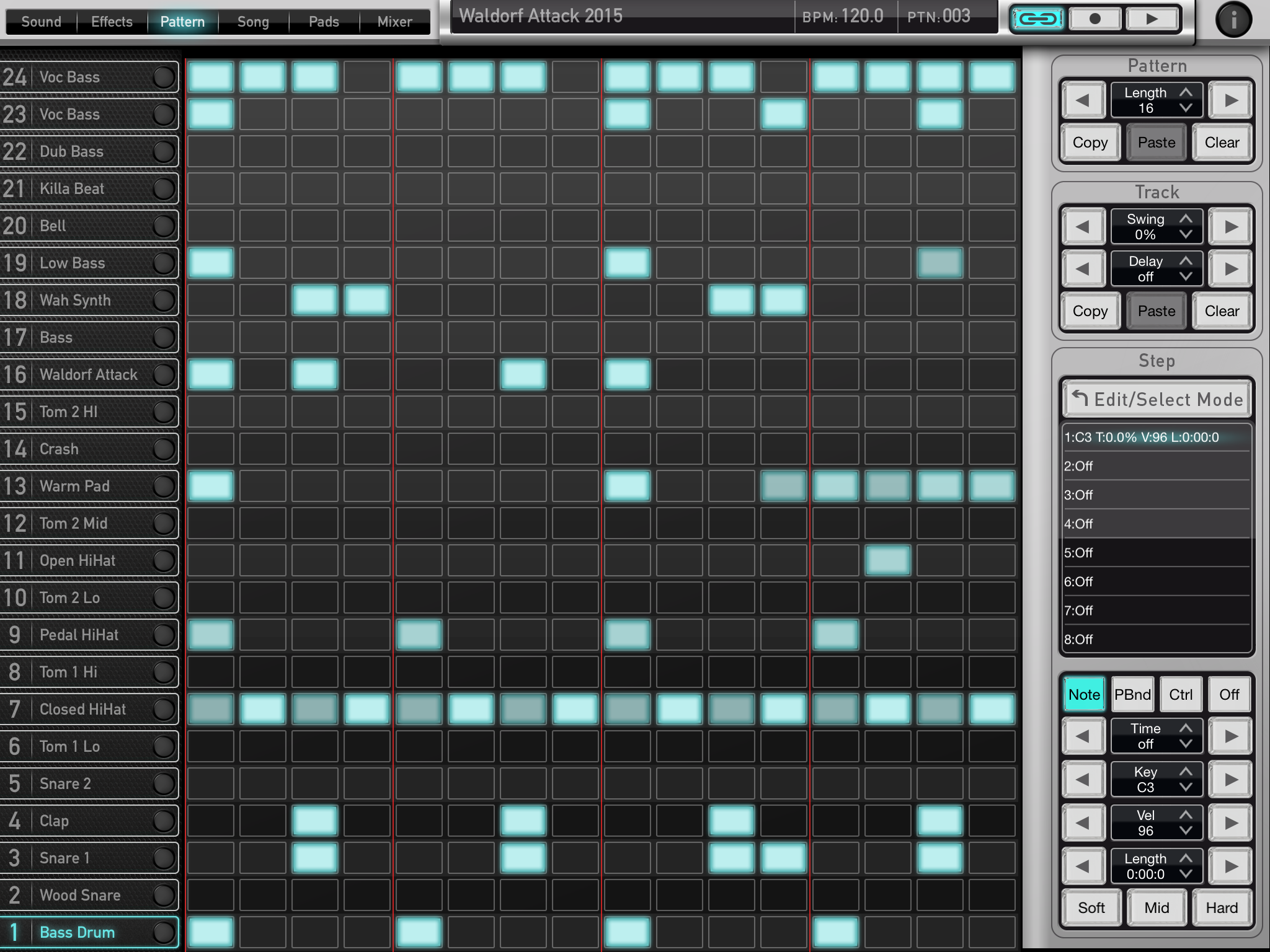Open the info icon at top right
This screenshot has height=952, width=1270.
[1233, 20]
